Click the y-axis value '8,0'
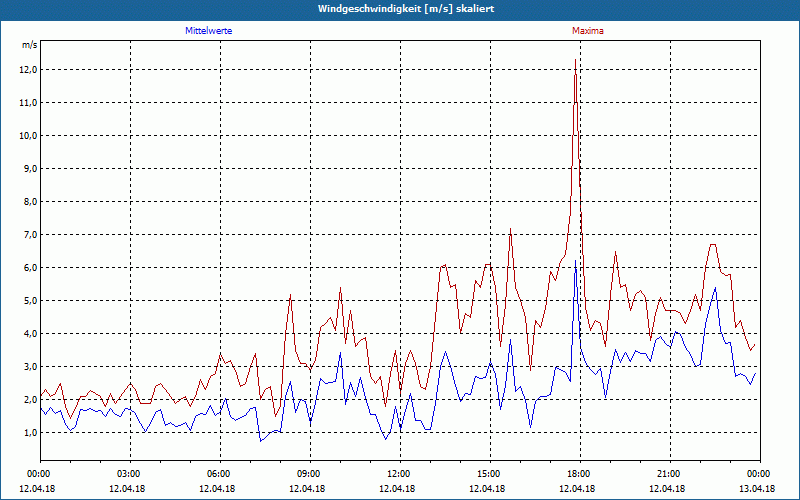The image size is (800, 500). [31, 202]
